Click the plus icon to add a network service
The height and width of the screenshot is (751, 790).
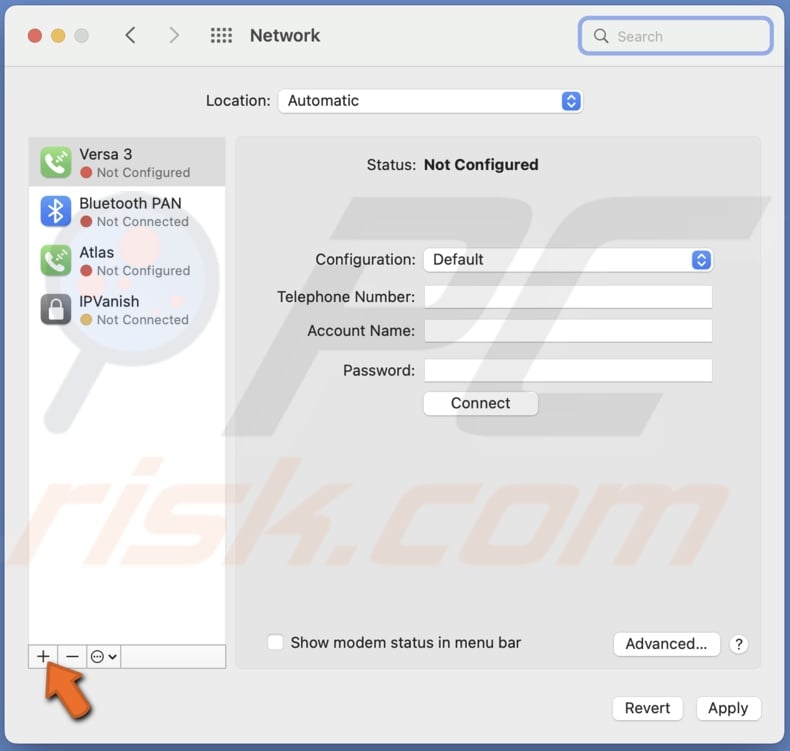click(43, 656)
